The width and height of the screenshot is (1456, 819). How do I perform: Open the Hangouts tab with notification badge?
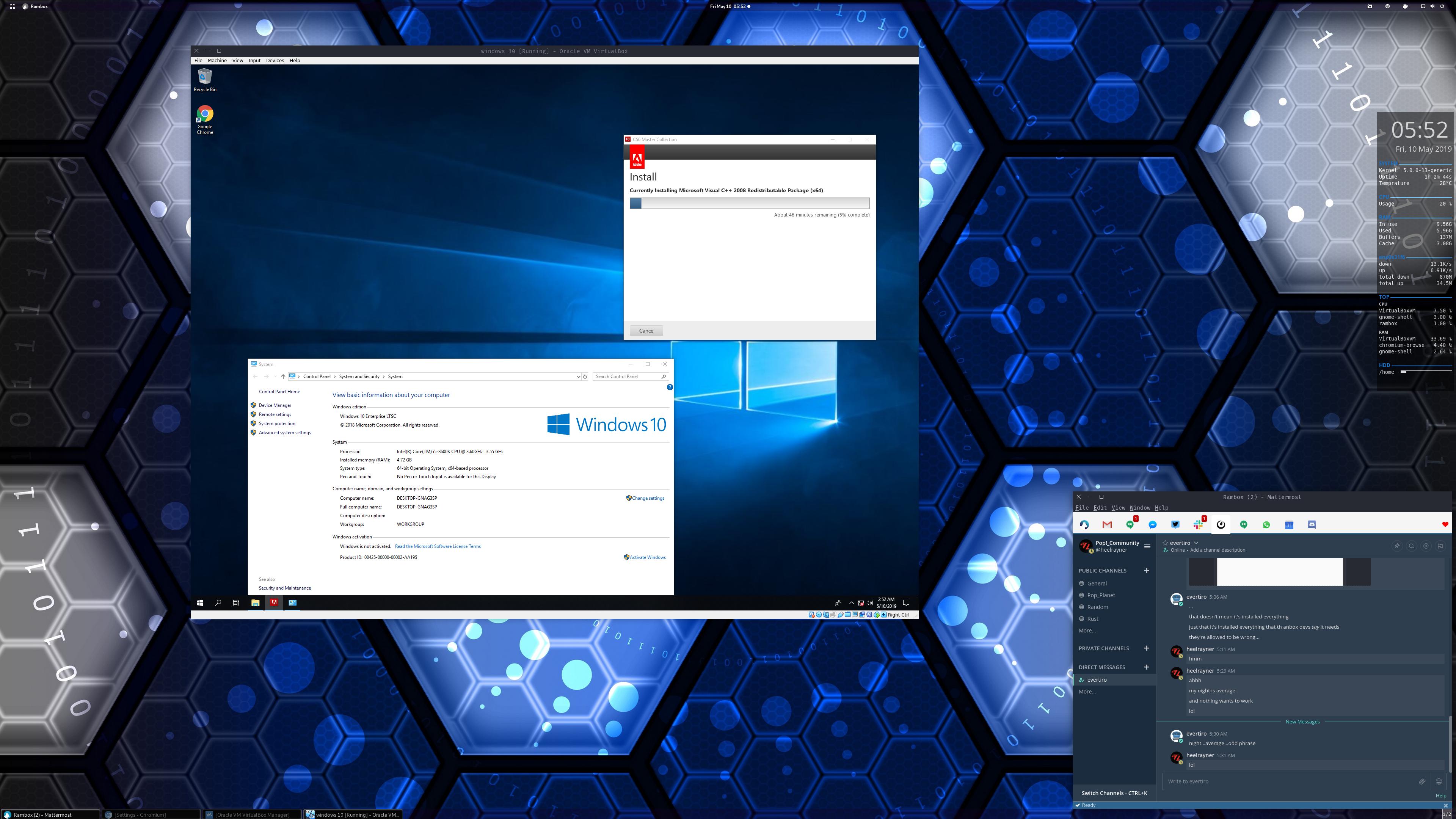click(x=1130, y=524)
